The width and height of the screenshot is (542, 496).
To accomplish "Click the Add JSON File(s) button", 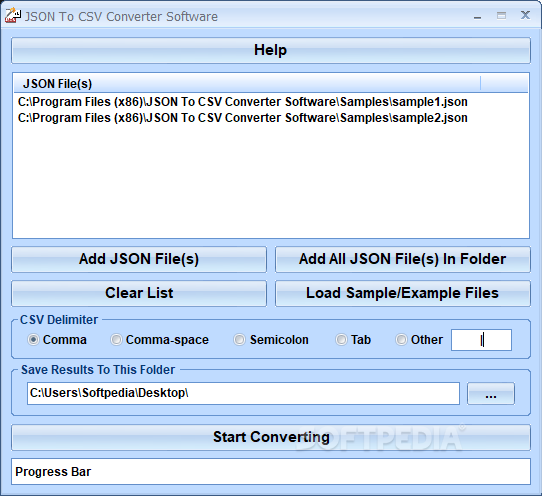I will 139,259.
